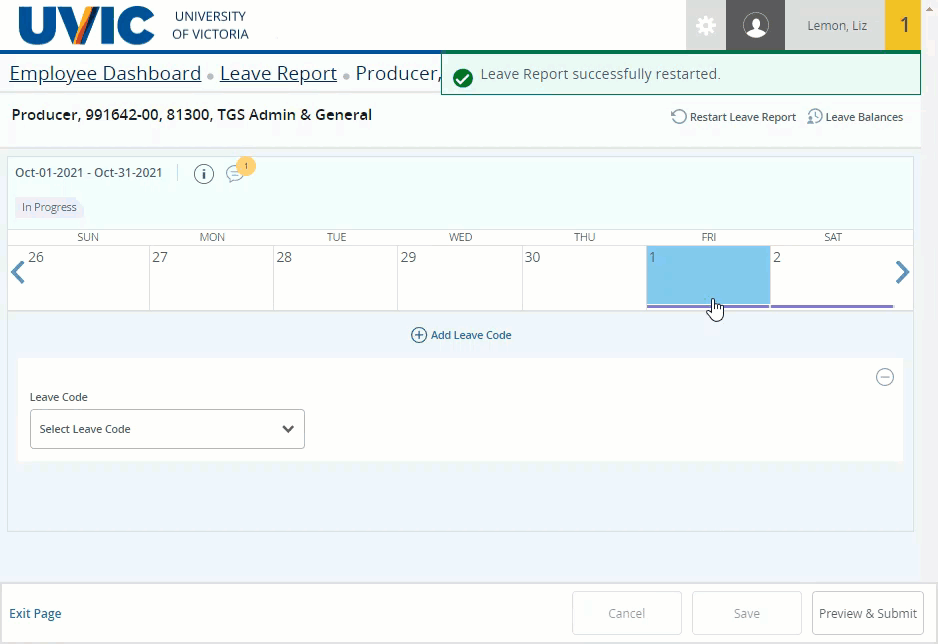
Task: Click Add Leave Code
Action: pyautogui.click(x=461, y=335)
